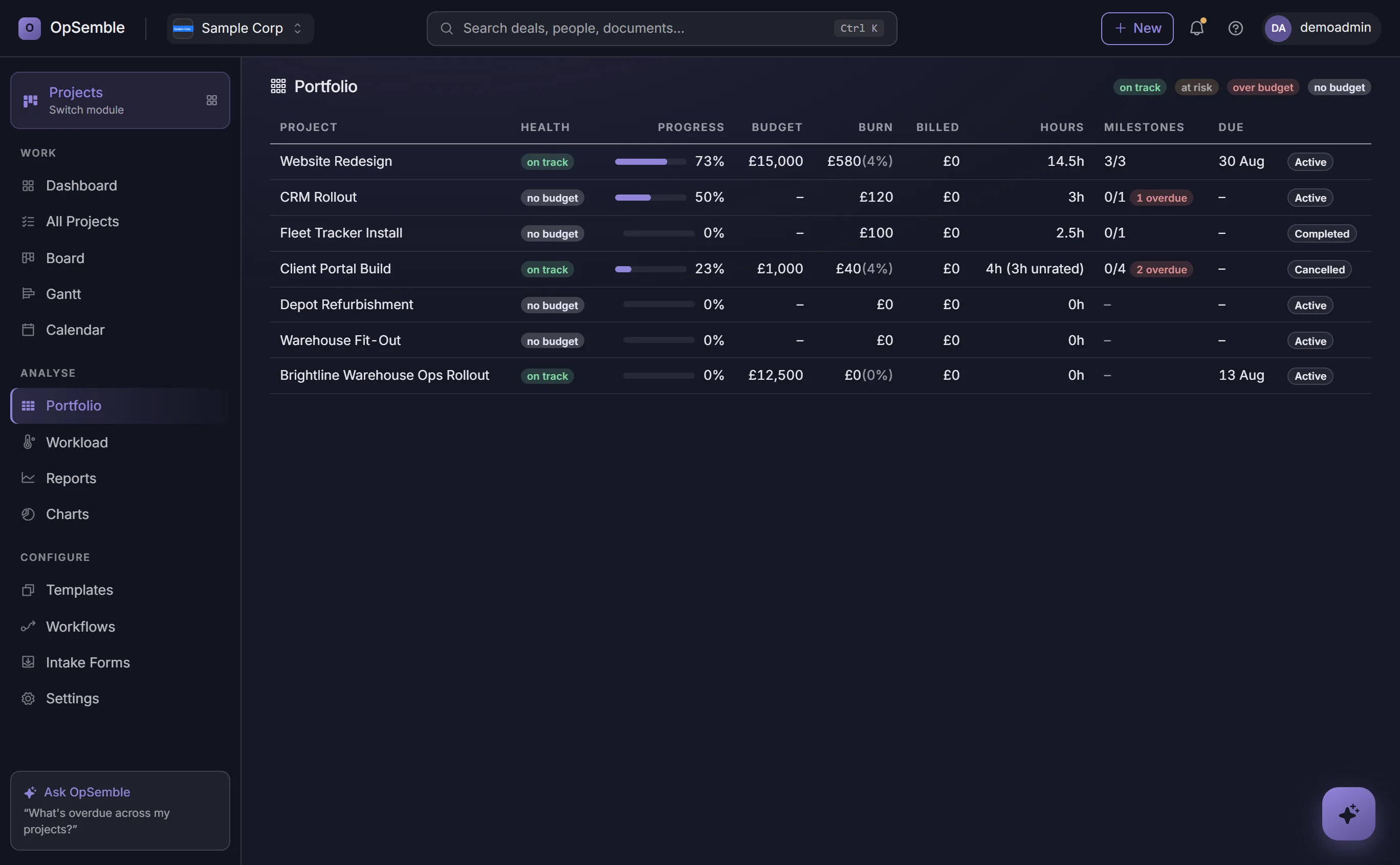The image size is (1400, 865).
Task: Open the demoadmin user menu
Action: 1321,28
